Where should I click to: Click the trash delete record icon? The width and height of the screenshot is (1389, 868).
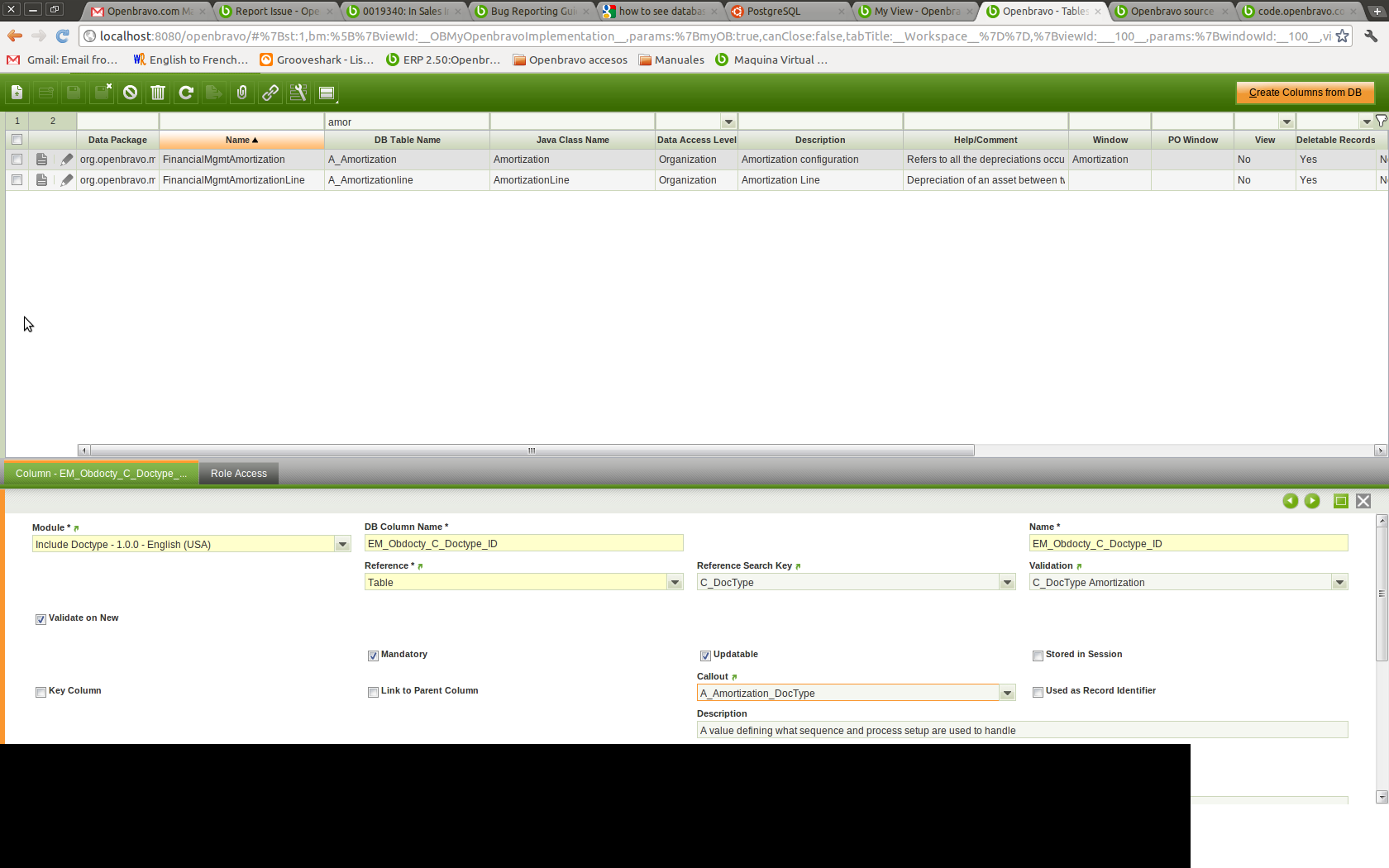click(158, 93)
